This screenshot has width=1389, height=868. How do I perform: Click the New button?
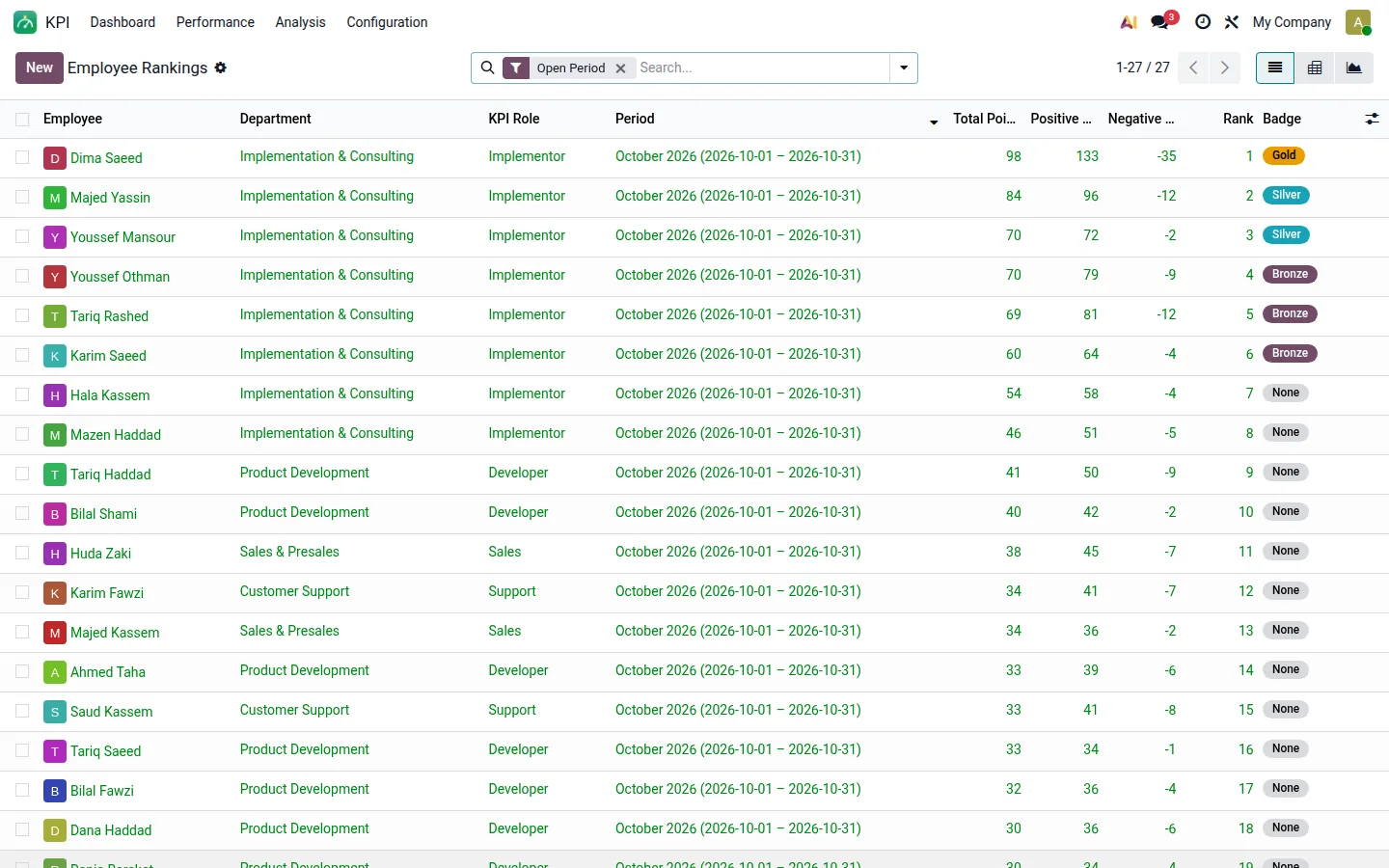pyautogui.click(x=40, y=68)
